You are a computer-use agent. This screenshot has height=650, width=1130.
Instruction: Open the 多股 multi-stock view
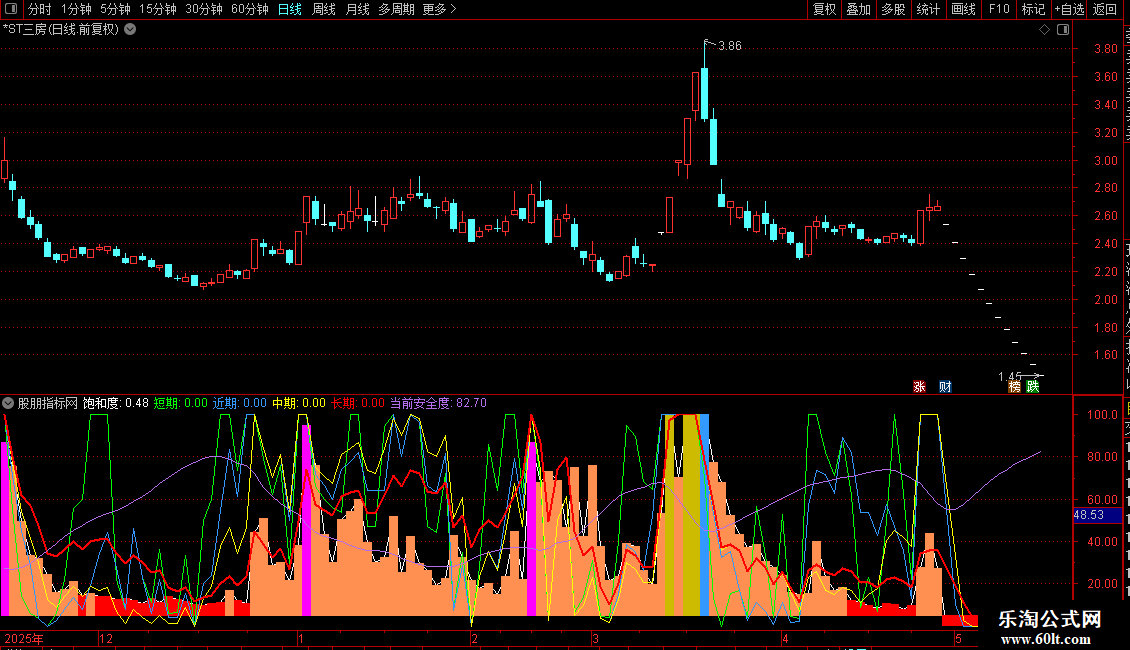[893, 9]
